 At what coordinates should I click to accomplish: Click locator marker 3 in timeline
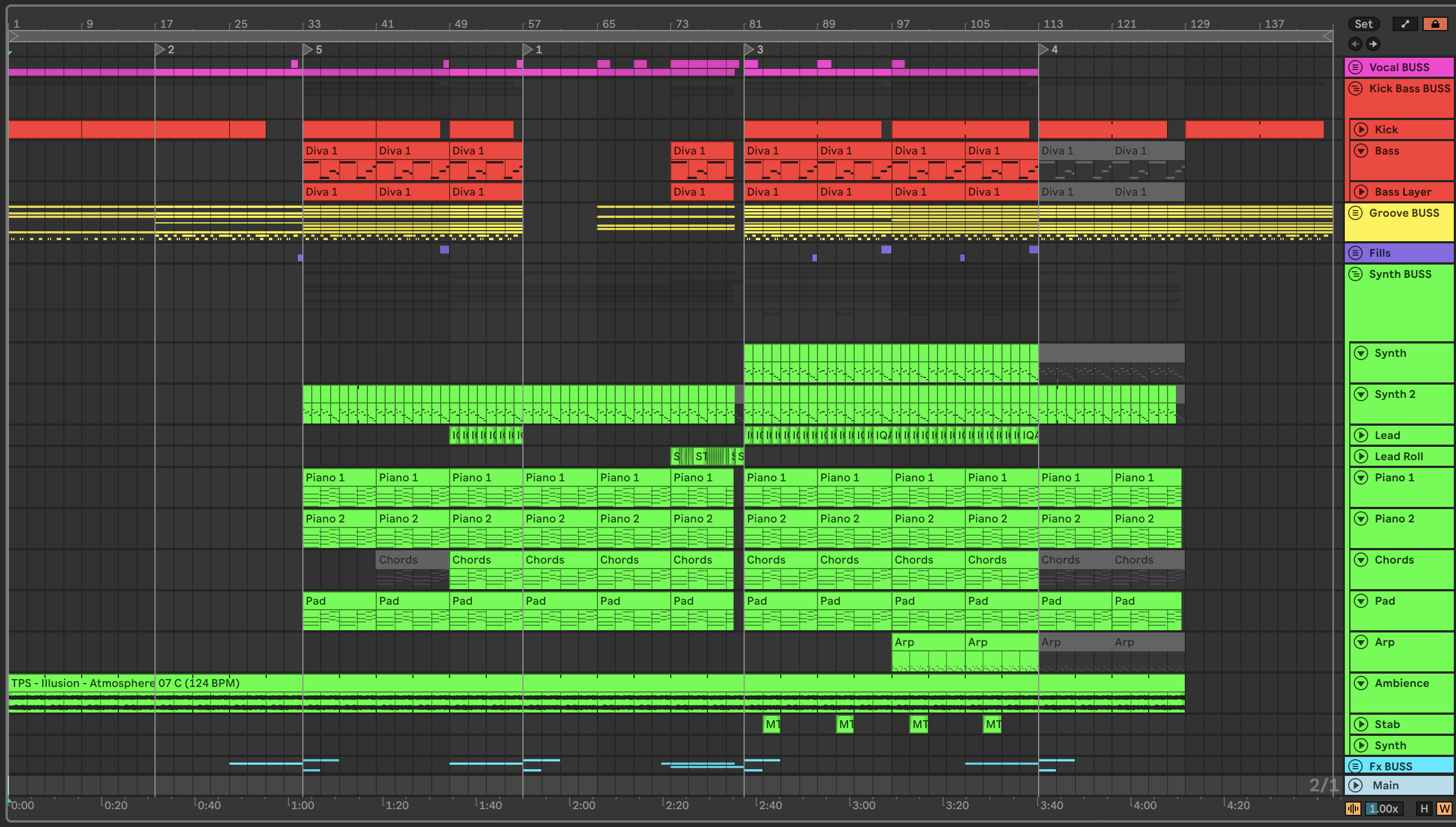coord(750,49)
